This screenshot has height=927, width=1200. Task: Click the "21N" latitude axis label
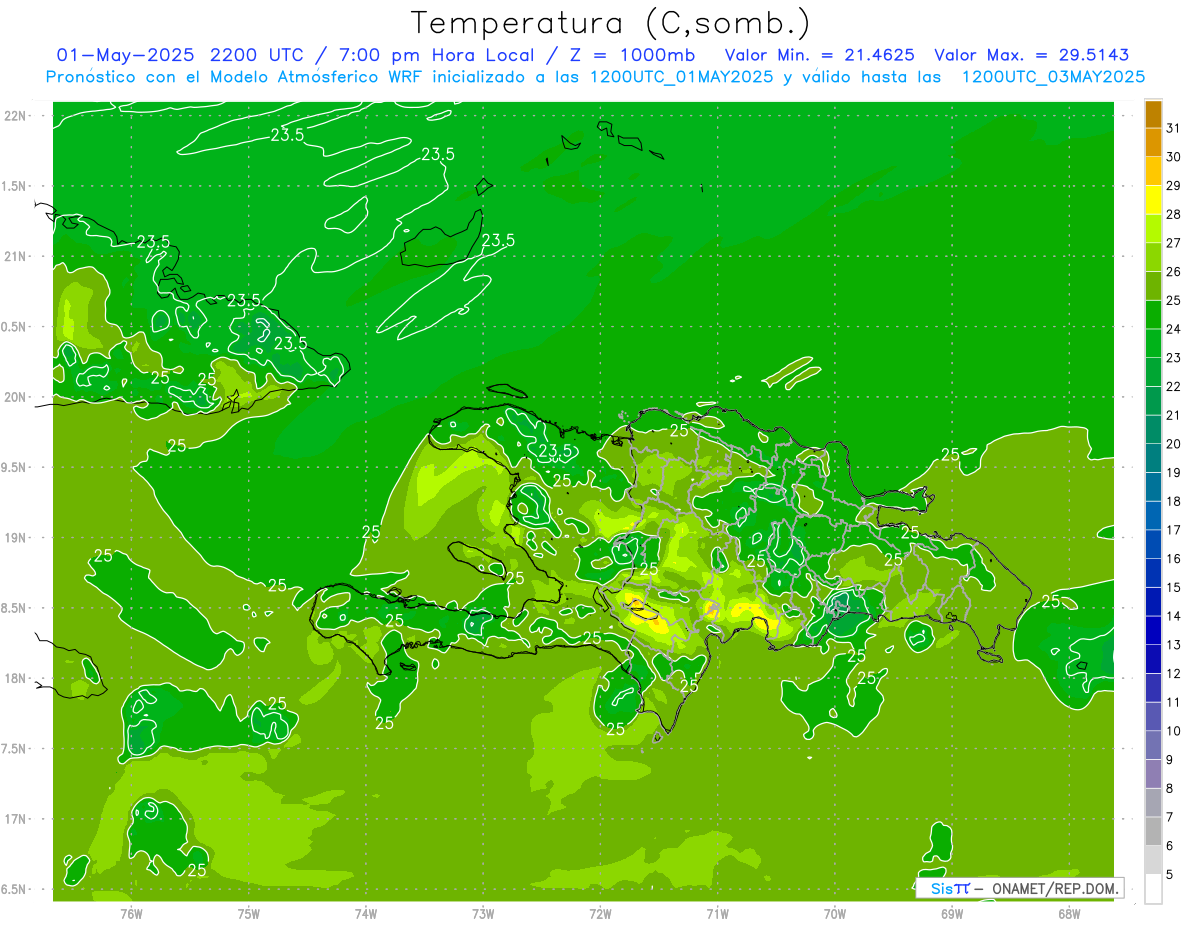tap(16, 256)
